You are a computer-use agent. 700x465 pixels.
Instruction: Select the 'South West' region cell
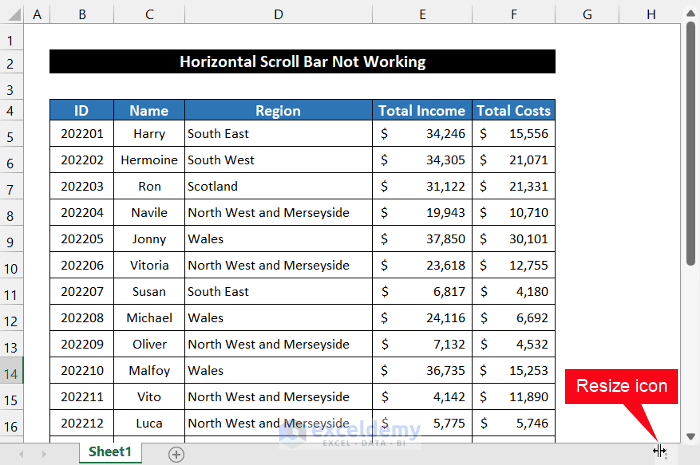coord(278,160)
